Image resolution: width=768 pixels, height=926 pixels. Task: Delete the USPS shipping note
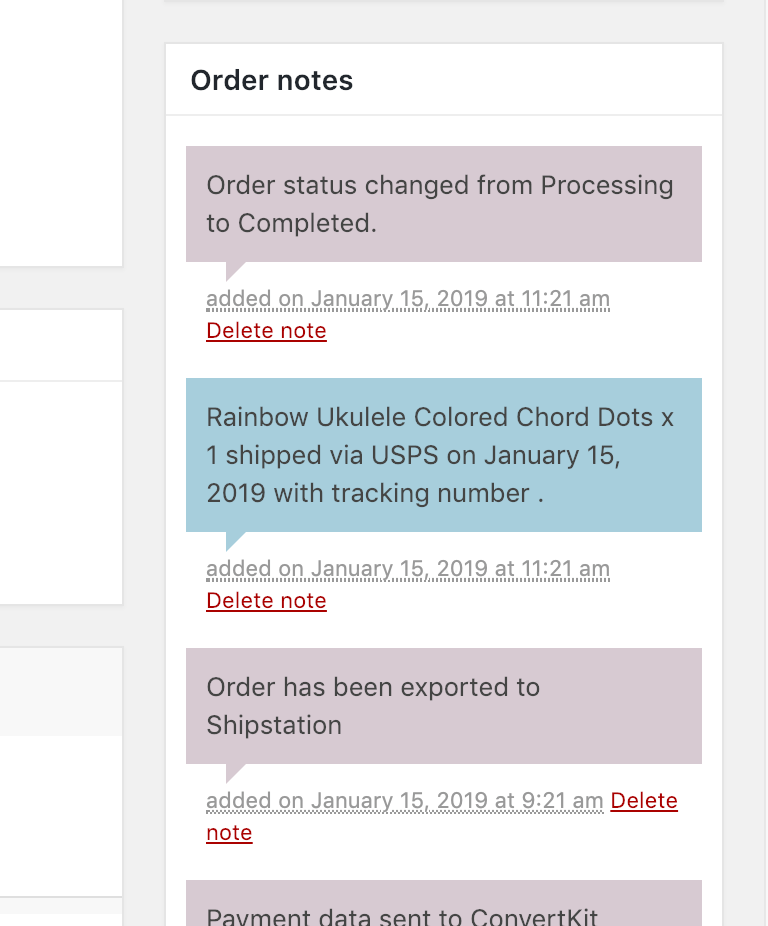[x=266, y=600]
